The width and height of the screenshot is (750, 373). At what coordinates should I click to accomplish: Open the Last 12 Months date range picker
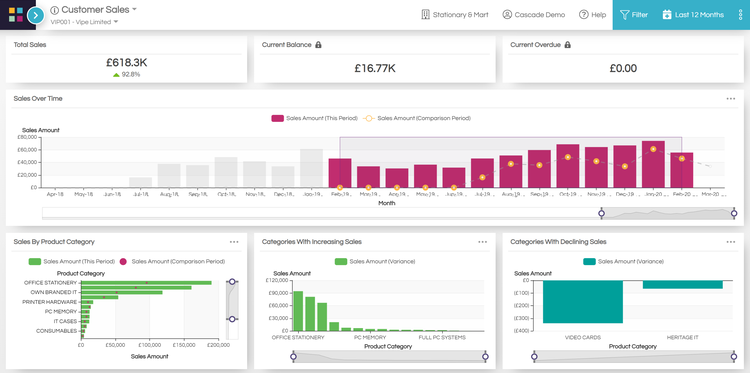click(x=698, y=15)
